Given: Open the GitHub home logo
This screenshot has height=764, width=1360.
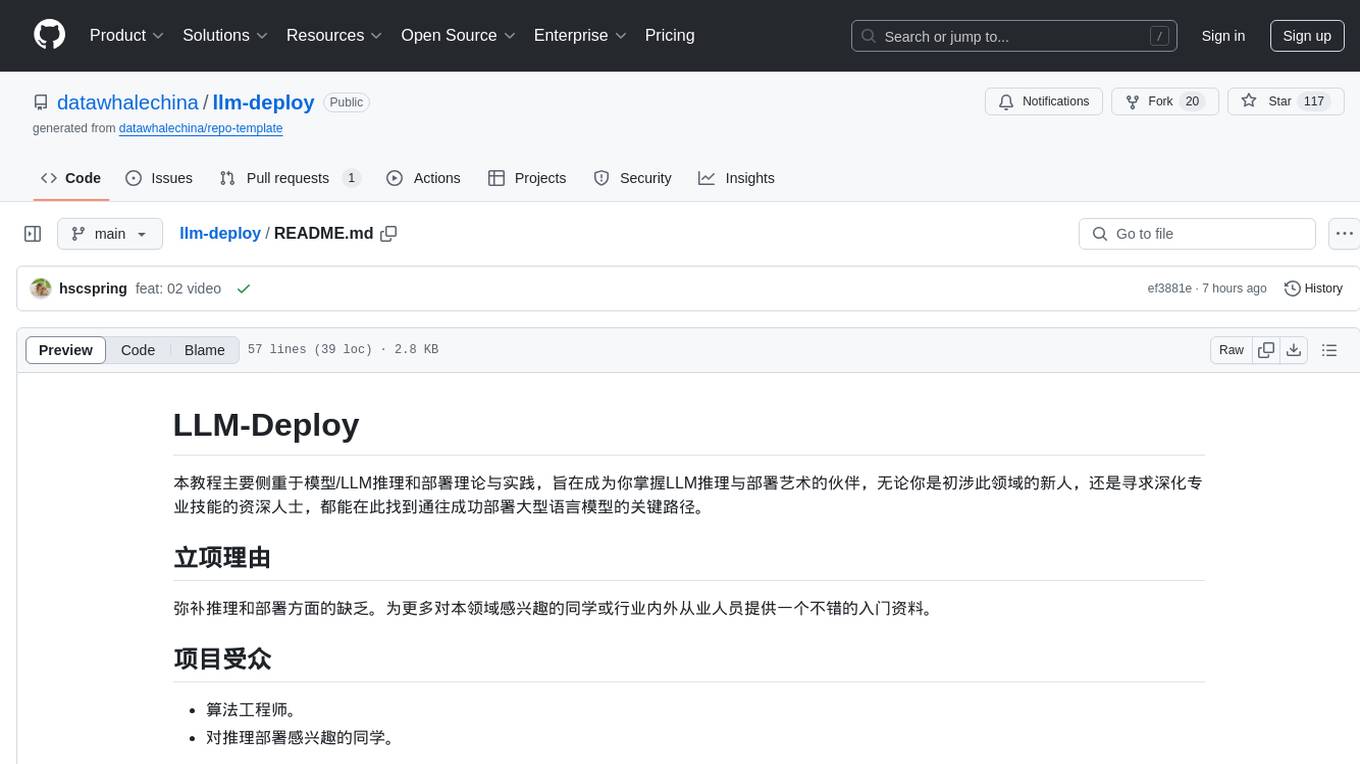Looking at the screenshot, I should (x=49, y=35).
